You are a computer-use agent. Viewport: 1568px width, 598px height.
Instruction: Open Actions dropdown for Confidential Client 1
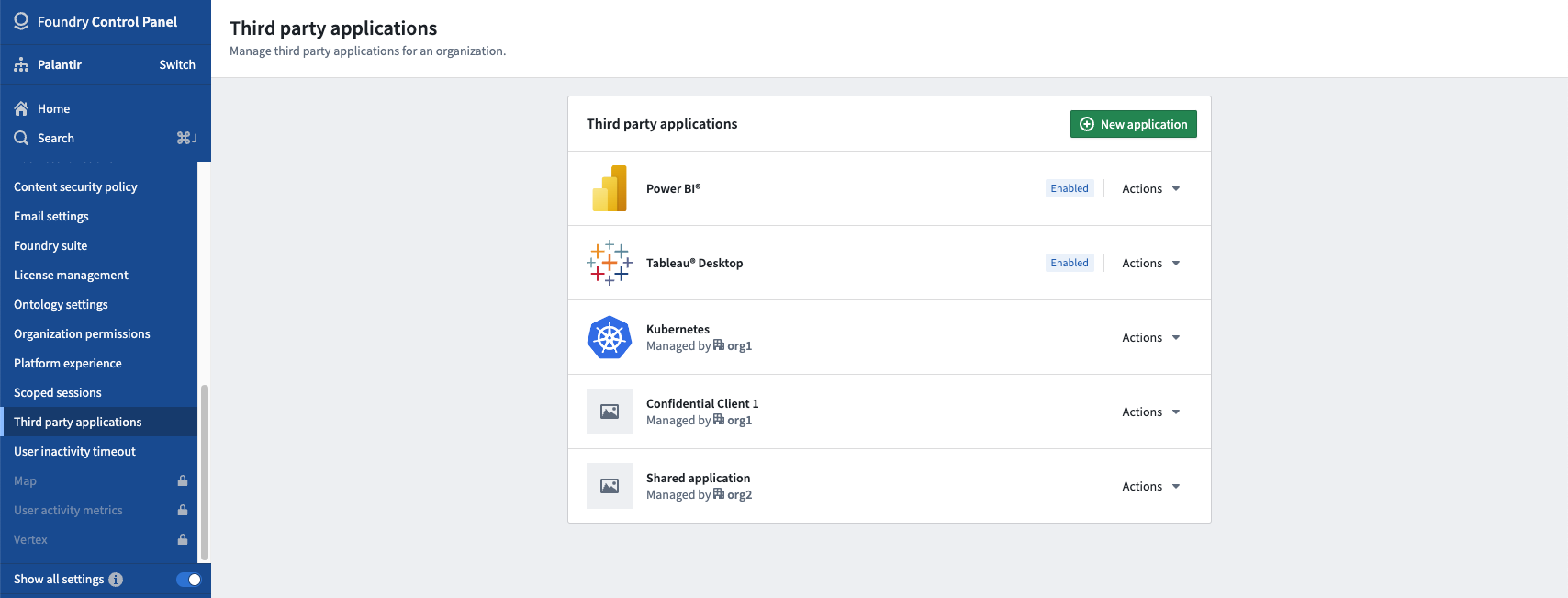pos(1151,412)
